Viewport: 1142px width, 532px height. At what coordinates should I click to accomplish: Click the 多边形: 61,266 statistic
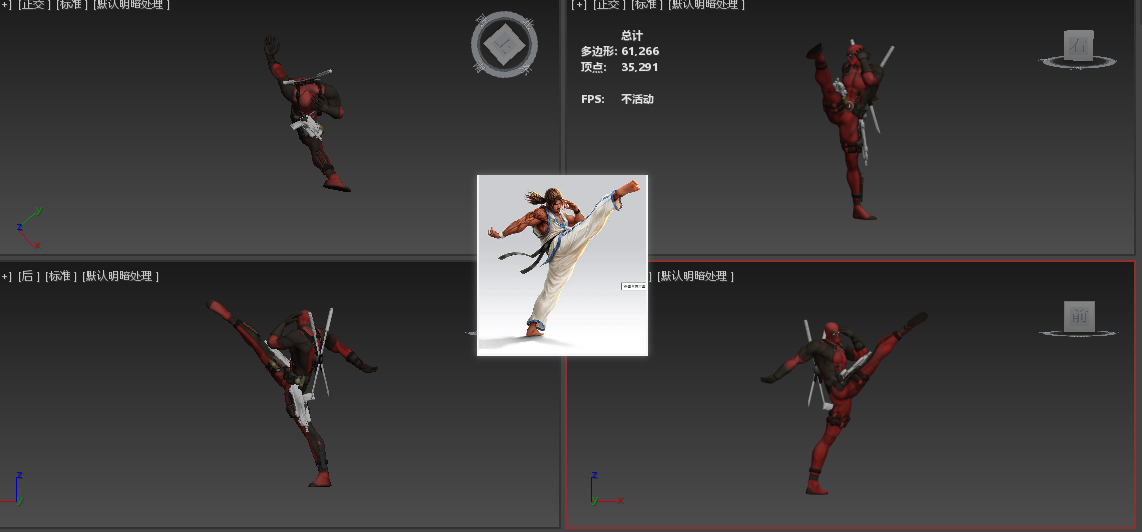(x=620, y=51)
